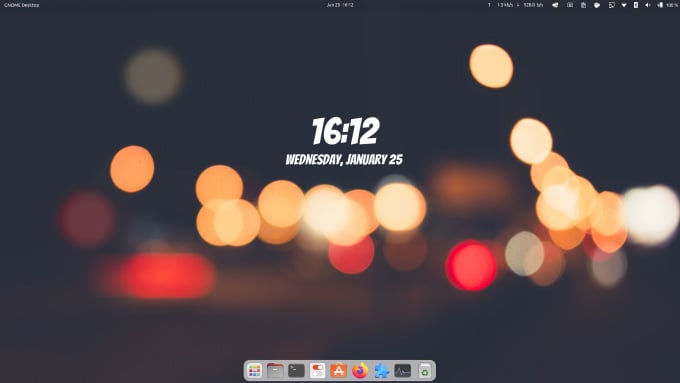680x383 pixels.
Task: Open the Extensions puzzle piece app
Action: pos(381,371)
